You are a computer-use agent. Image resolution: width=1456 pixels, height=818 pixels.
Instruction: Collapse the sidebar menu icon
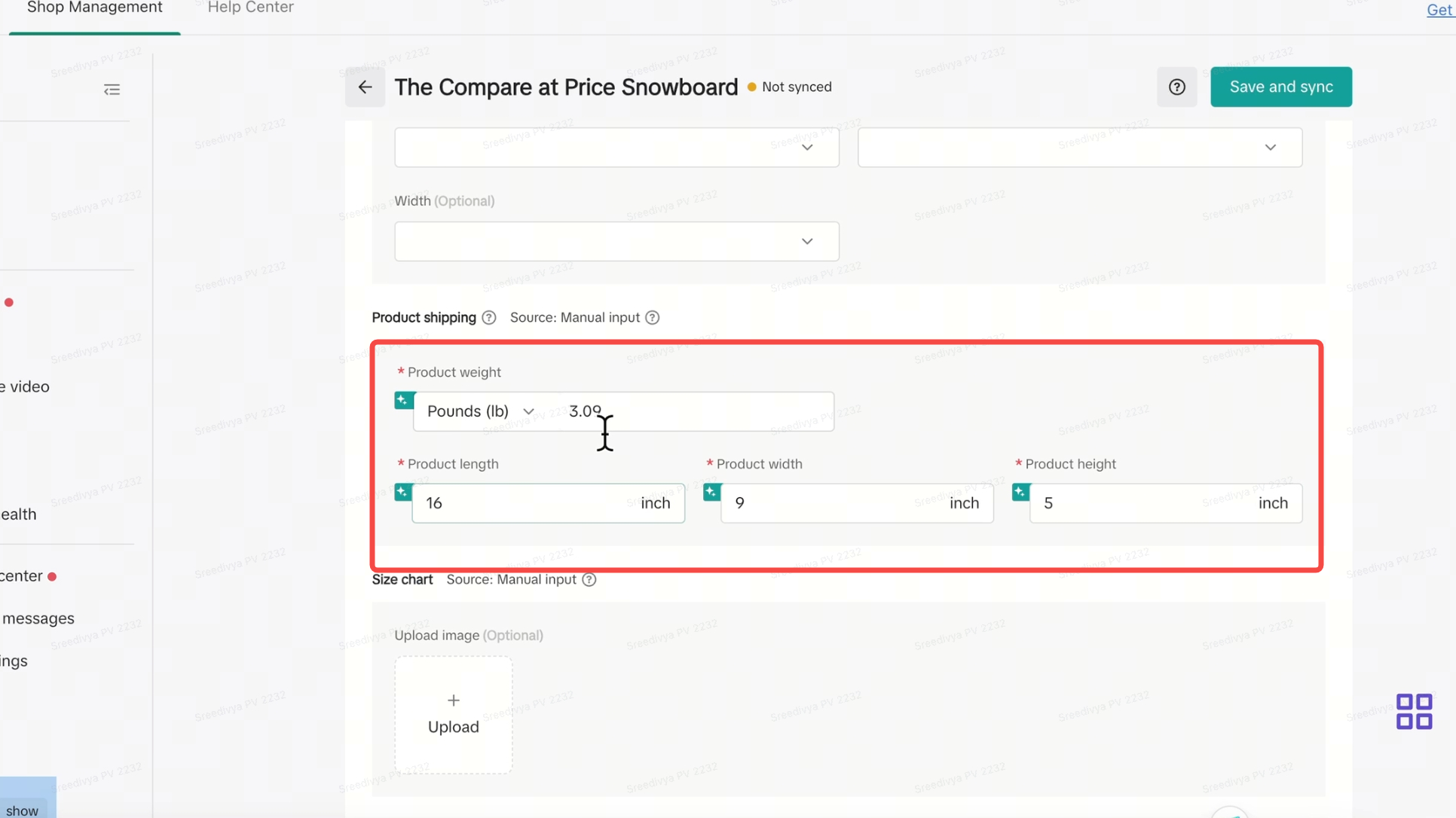point(112,90)
